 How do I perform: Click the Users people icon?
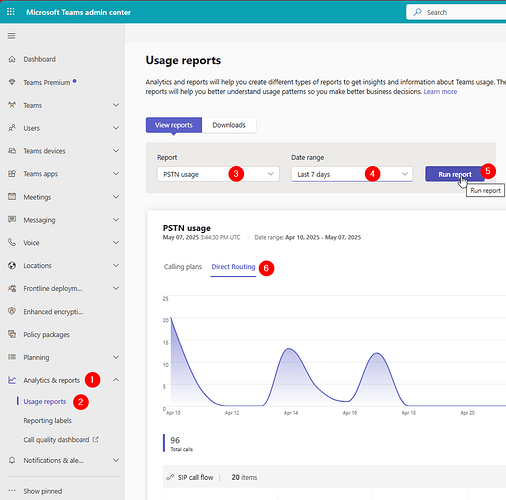[12, 128]
